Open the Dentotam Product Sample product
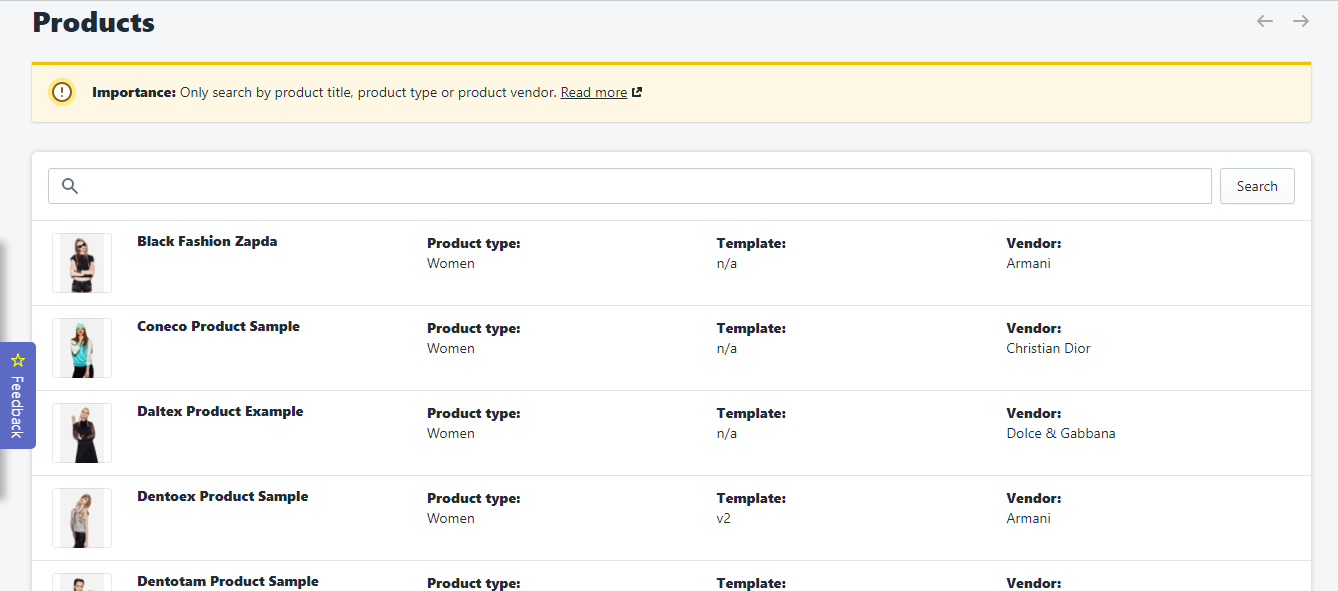This screenshot has height=591, width=1338. (228, 581)
